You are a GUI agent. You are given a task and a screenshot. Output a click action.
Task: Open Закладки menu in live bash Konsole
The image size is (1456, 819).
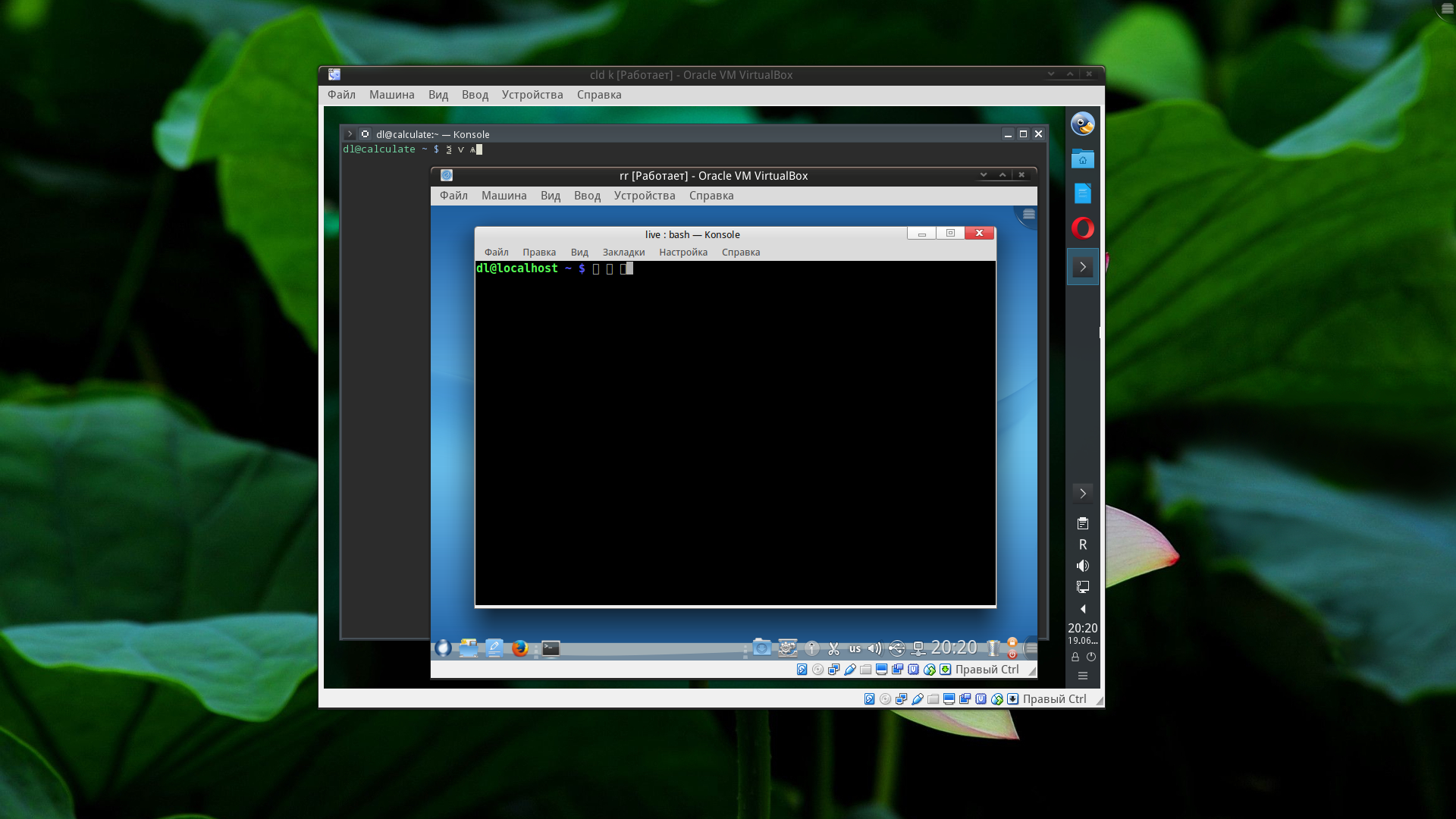coord(623,253)
